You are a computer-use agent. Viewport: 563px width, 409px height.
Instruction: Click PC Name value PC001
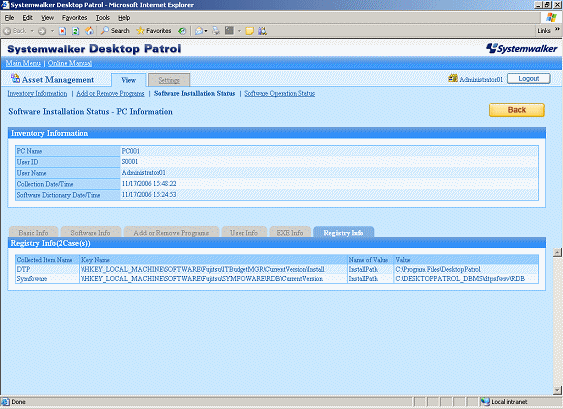(x=131, y=151)
